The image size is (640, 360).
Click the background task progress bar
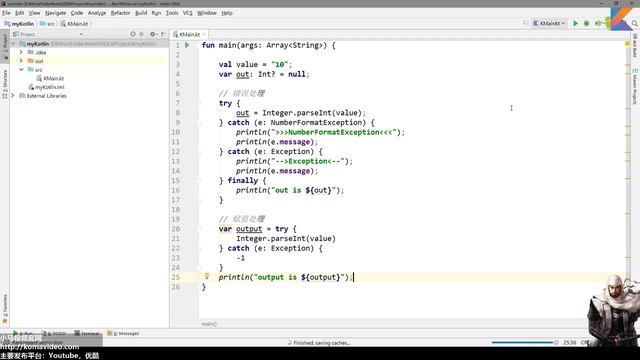click(x=522, y=342)
